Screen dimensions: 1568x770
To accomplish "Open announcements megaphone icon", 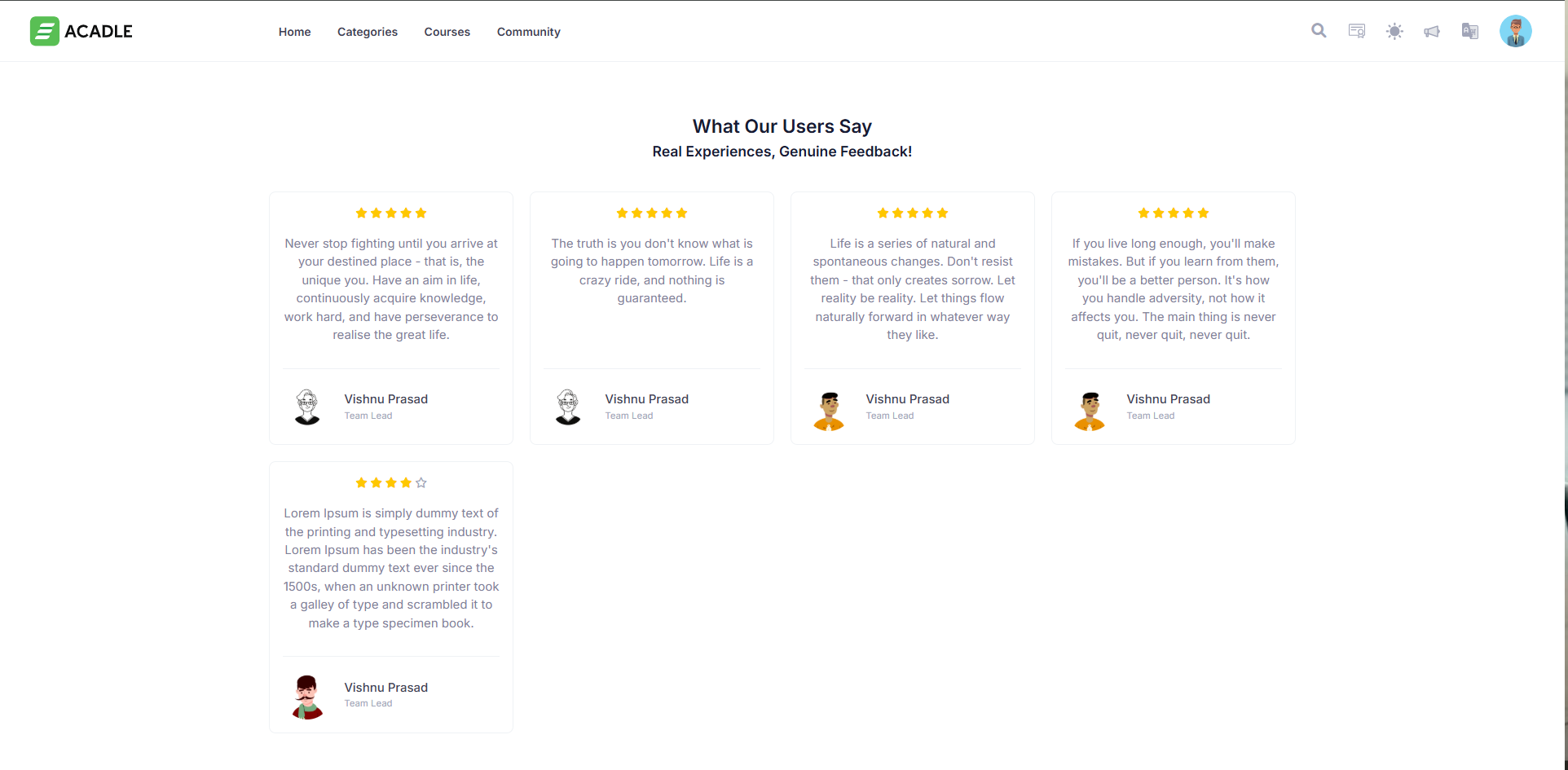I will 1432,31.
